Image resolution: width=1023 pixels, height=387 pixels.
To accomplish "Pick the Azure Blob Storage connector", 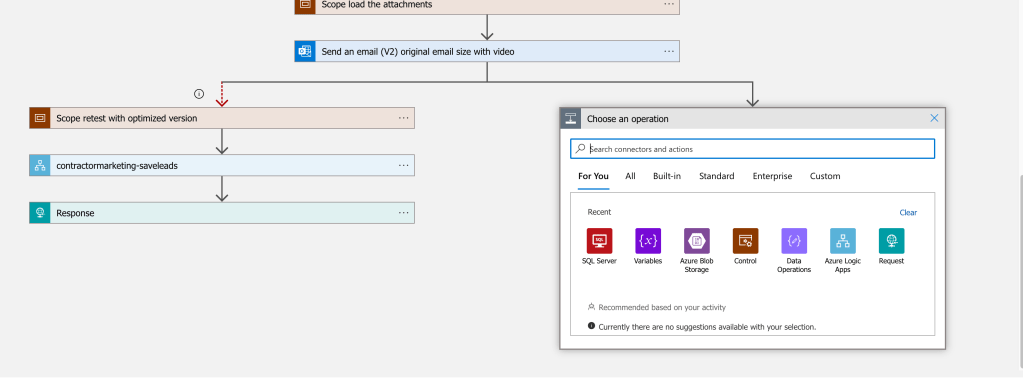I will 696,241.
